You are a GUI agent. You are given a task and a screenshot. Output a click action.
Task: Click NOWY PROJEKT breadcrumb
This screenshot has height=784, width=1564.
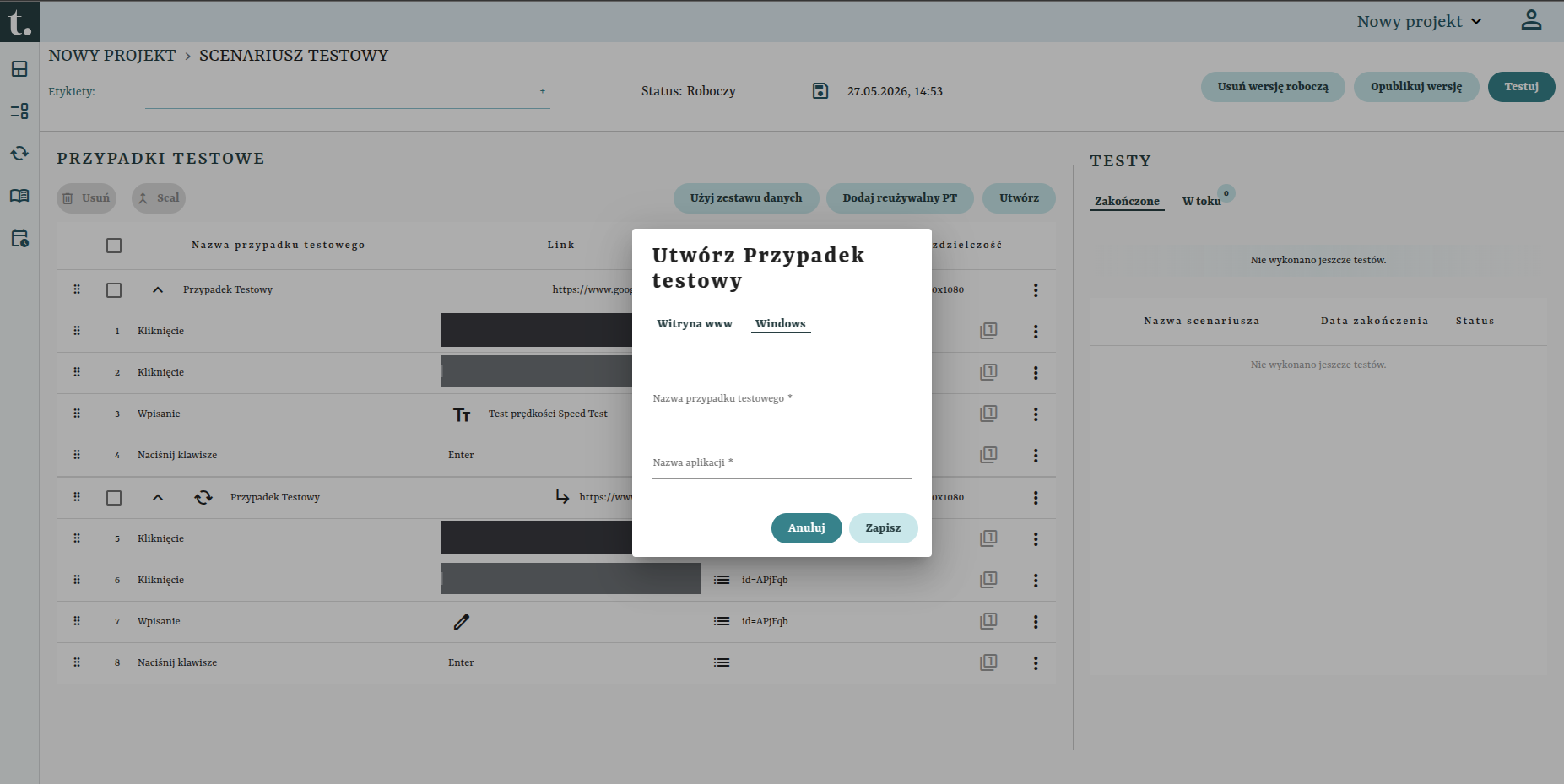point(112,56)
